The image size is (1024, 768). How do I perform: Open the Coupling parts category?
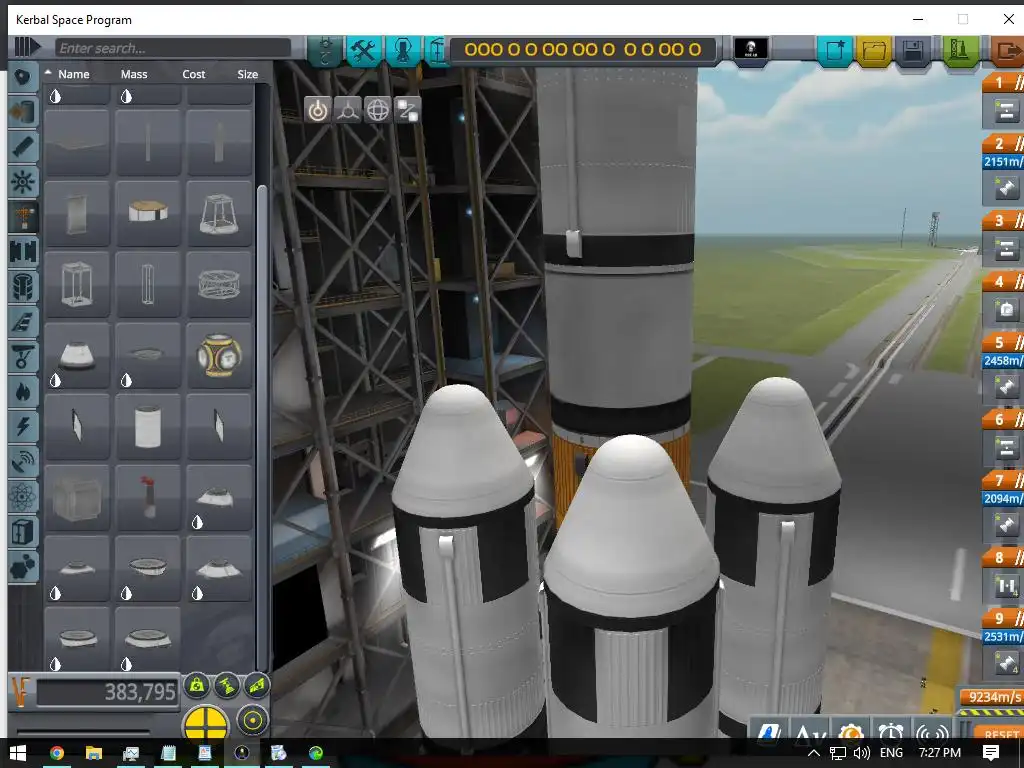click(24, 251)
